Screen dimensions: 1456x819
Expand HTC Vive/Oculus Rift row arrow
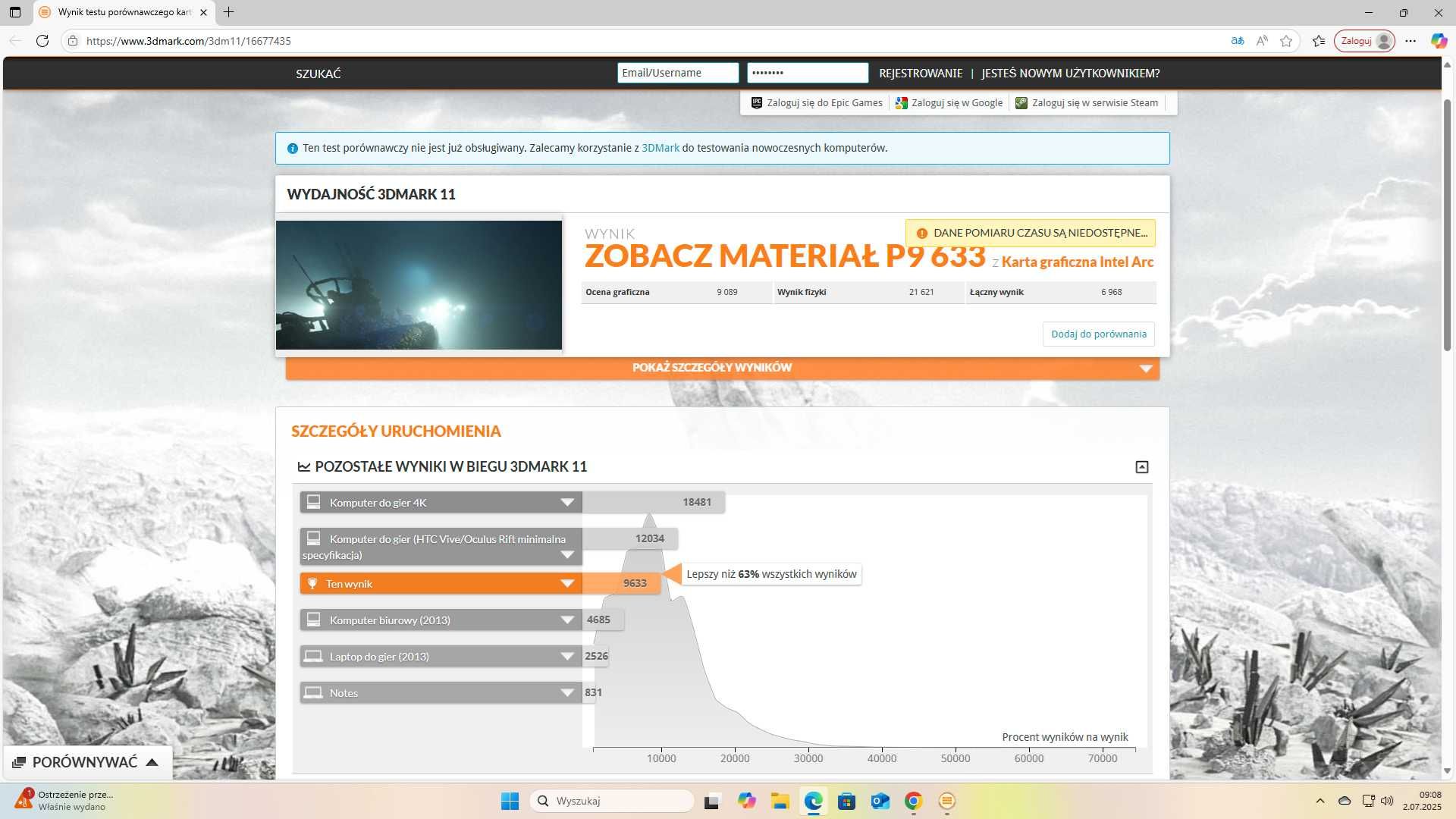[567, 555]
